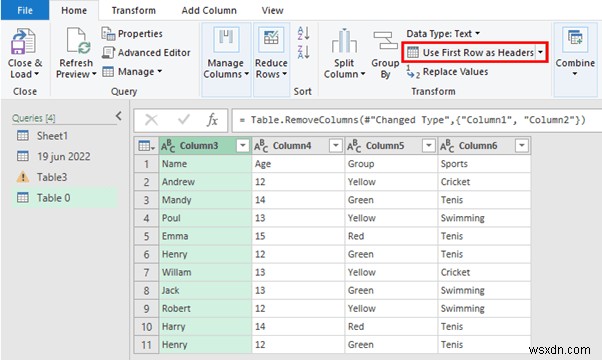This screenshot has width=602, height=360.
Task: Switch to the View tab
Action: [x=273, y=10]
